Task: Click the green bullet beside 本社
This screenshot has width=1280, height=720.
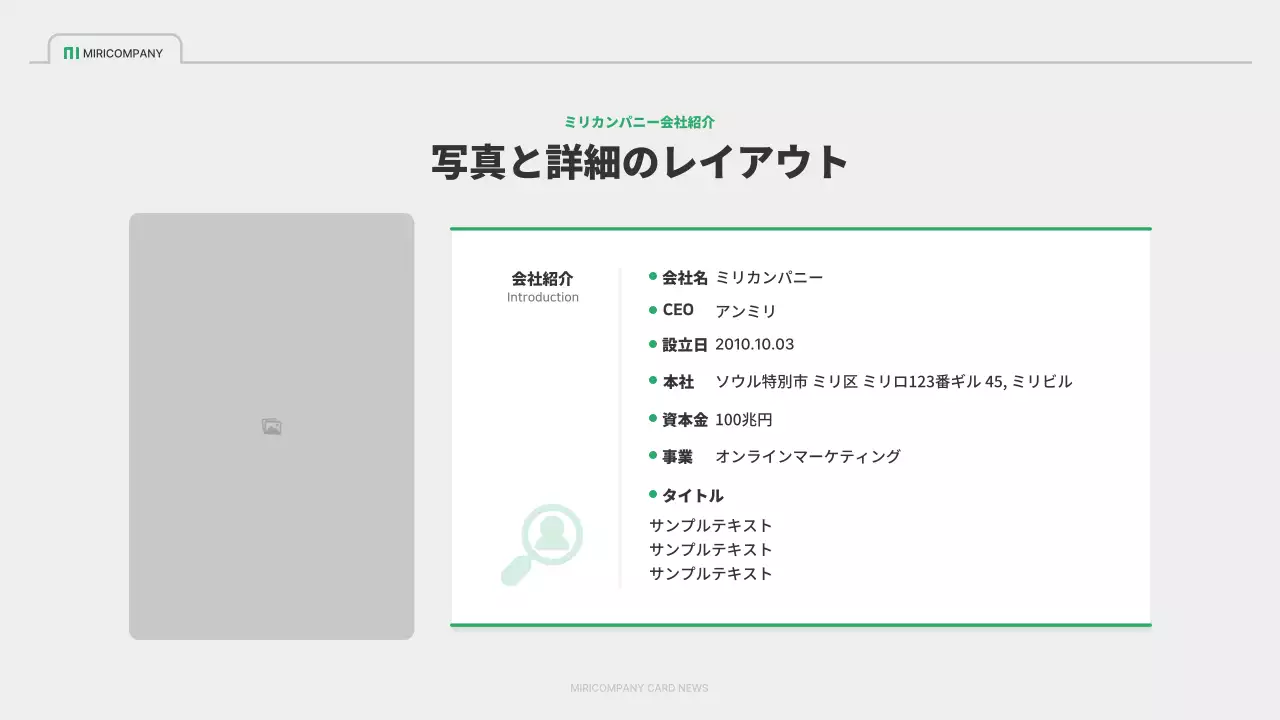Action: tap(652, 380)
